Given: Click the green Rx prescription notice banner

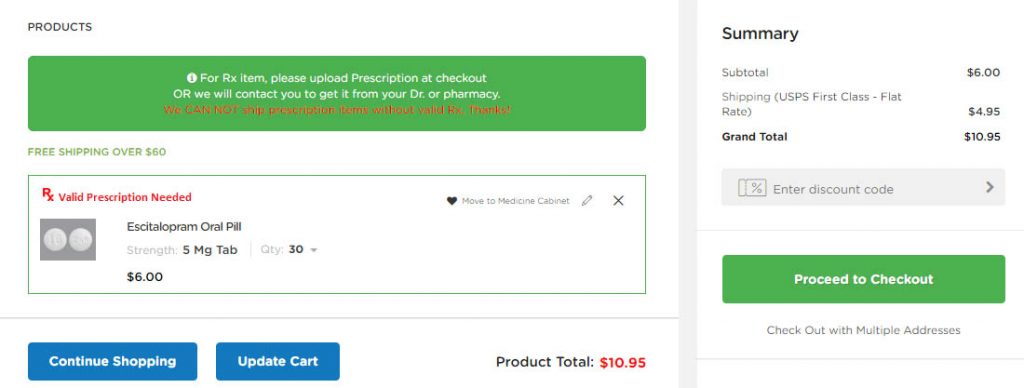Looking at the screenshot, I should 337,93.
